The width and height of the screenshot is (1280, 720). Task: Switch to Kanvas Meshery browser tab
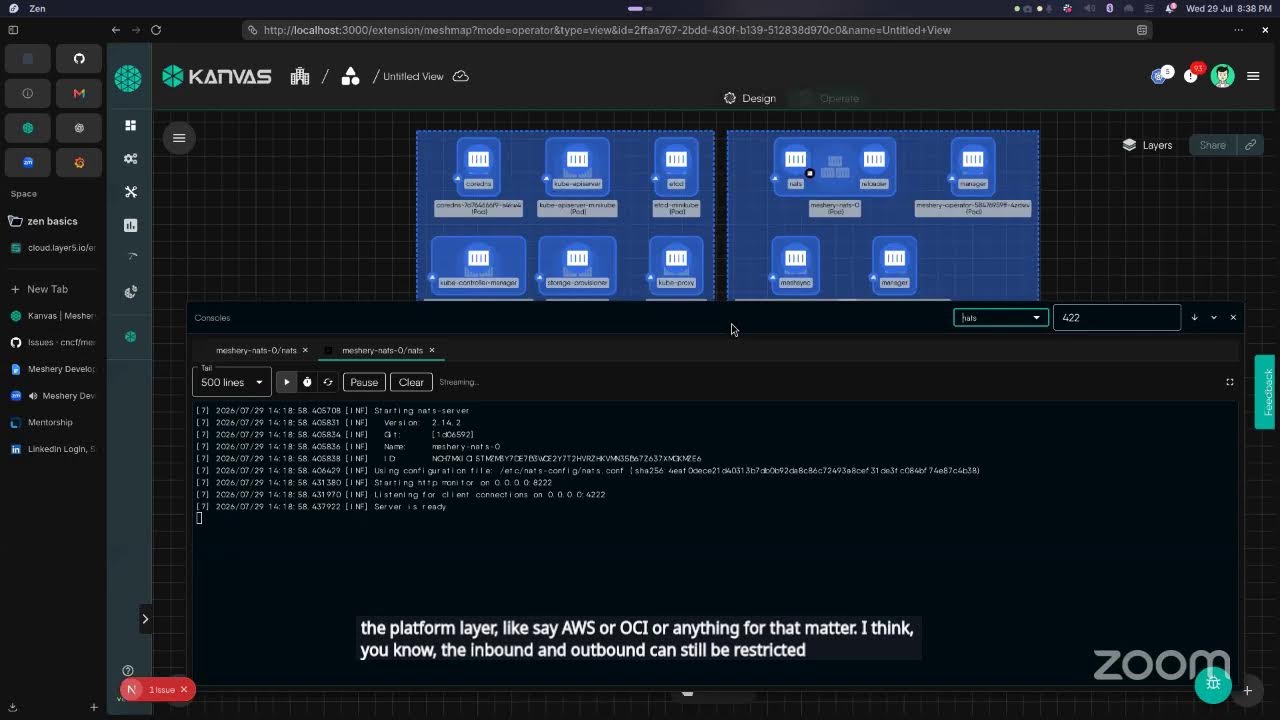pos(52,316)
